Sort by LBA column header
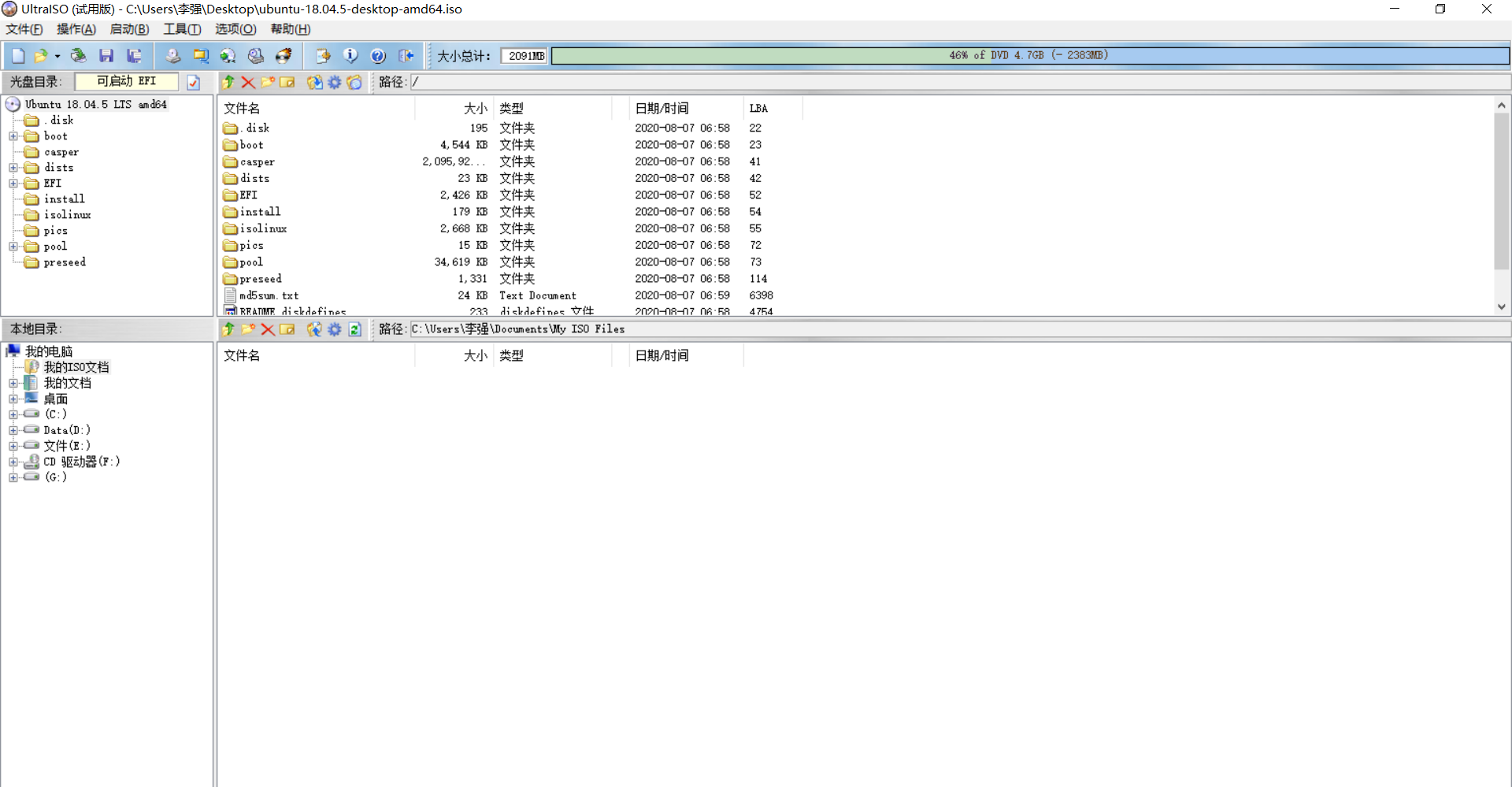 click(773, 109)
